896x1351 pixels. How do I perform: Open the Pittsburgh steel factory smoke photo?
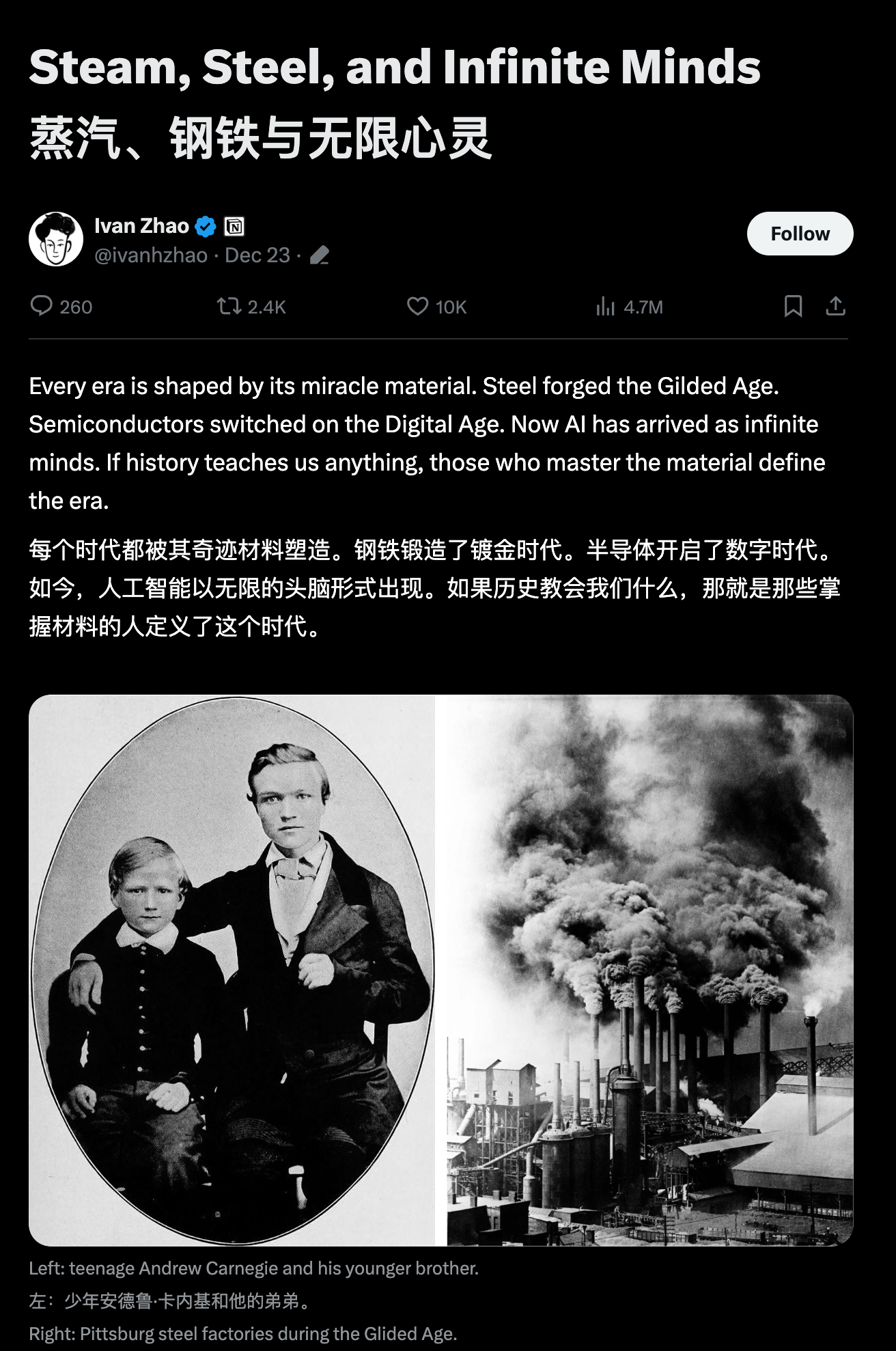[649, 970]
